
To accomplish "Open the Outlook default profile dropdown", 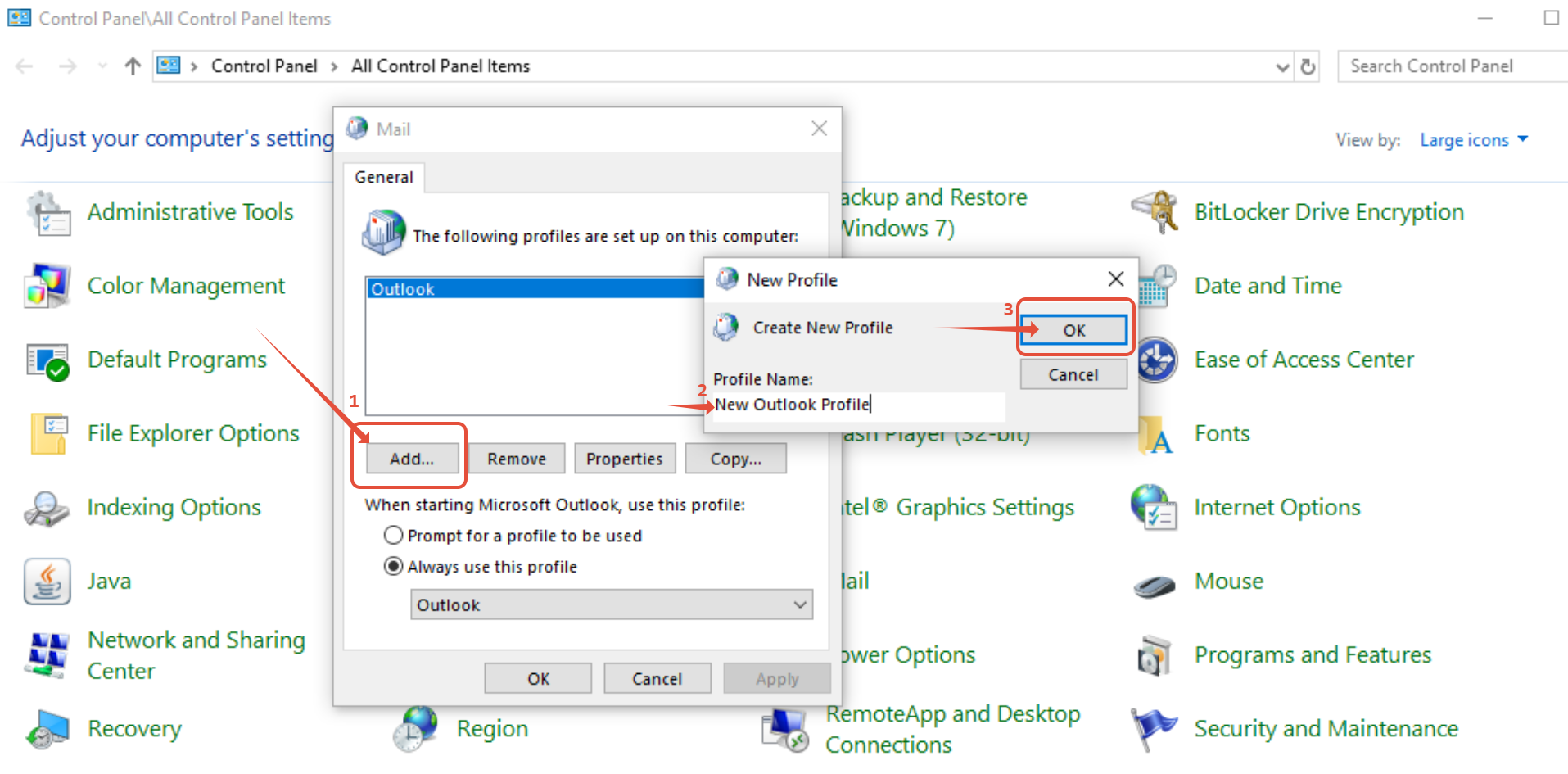I will tap(612, 605).
